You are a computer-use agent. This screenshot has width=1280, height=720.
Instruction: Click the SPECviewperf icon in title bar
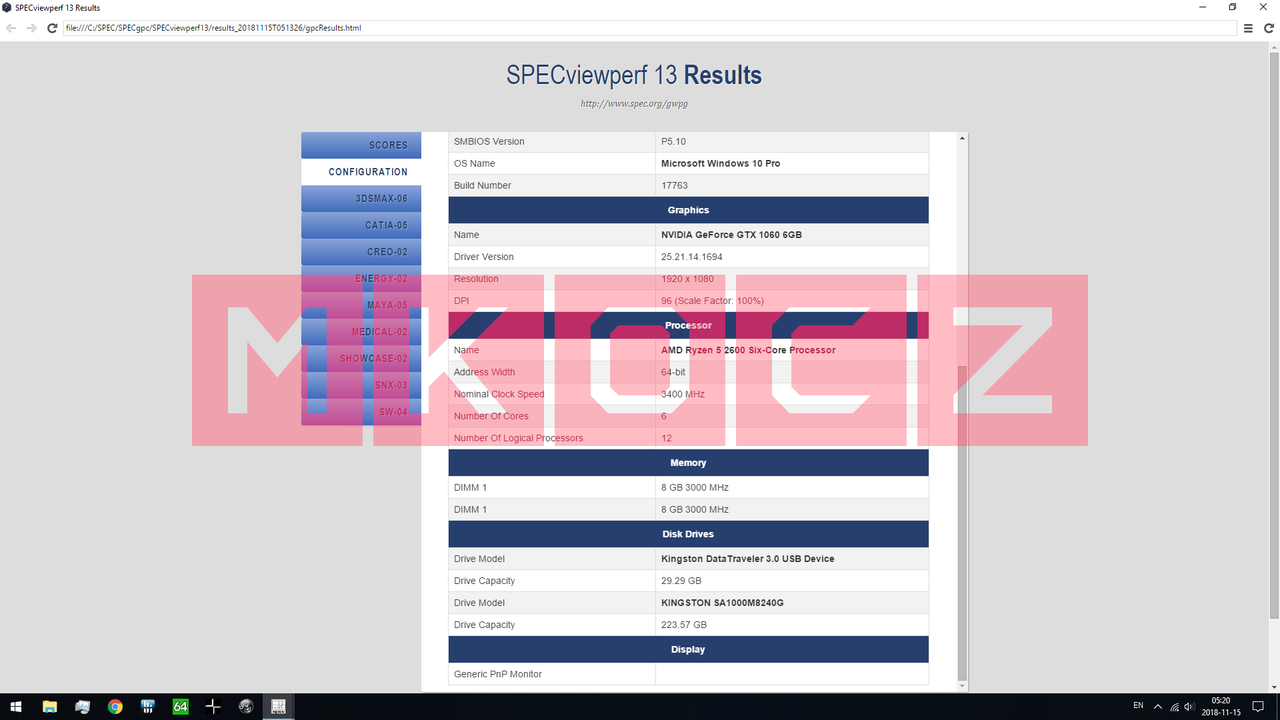(x=7, y=7)
